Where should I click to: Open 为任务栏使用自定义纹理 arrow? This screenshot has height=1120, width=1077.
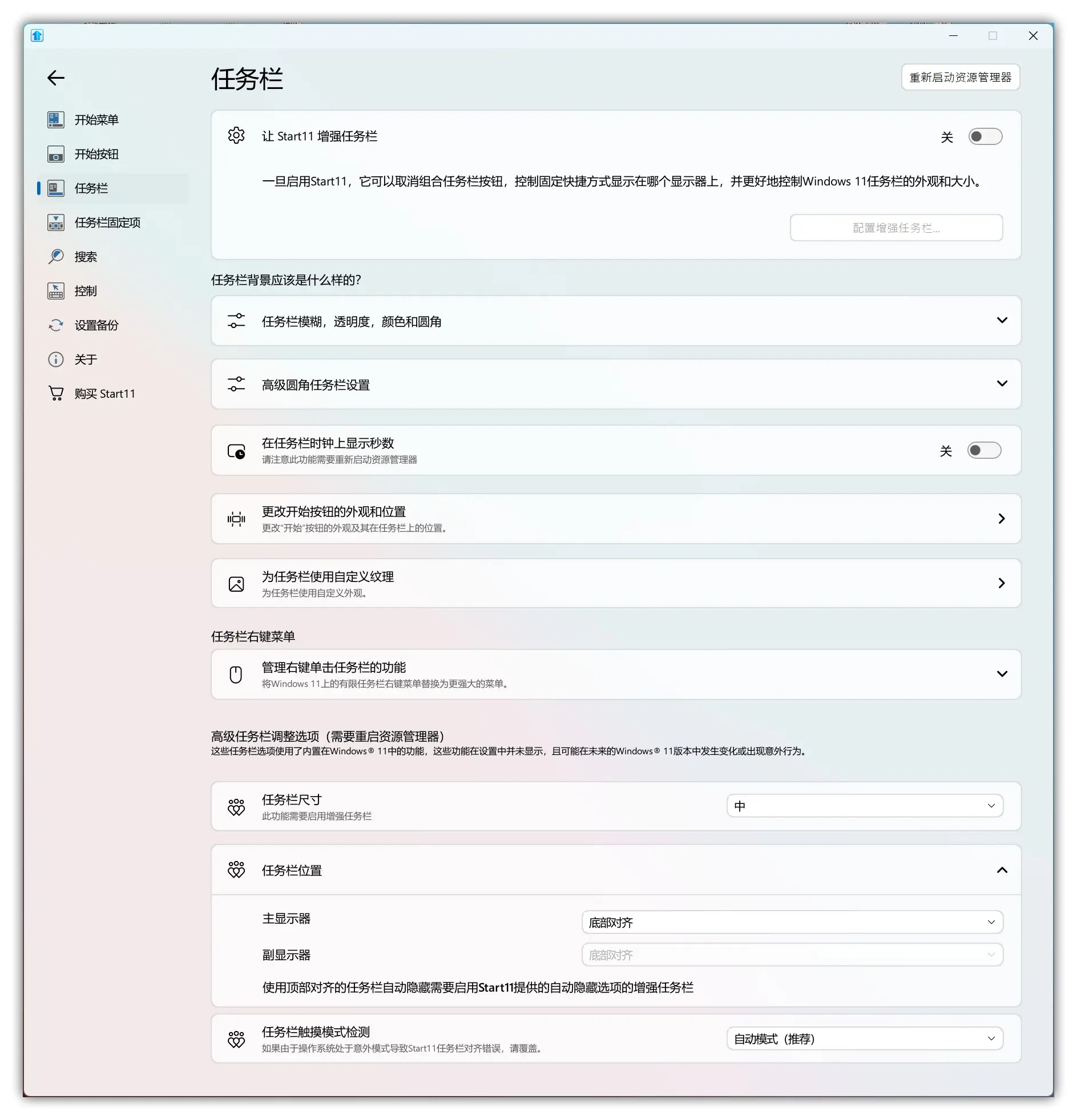1002,583
